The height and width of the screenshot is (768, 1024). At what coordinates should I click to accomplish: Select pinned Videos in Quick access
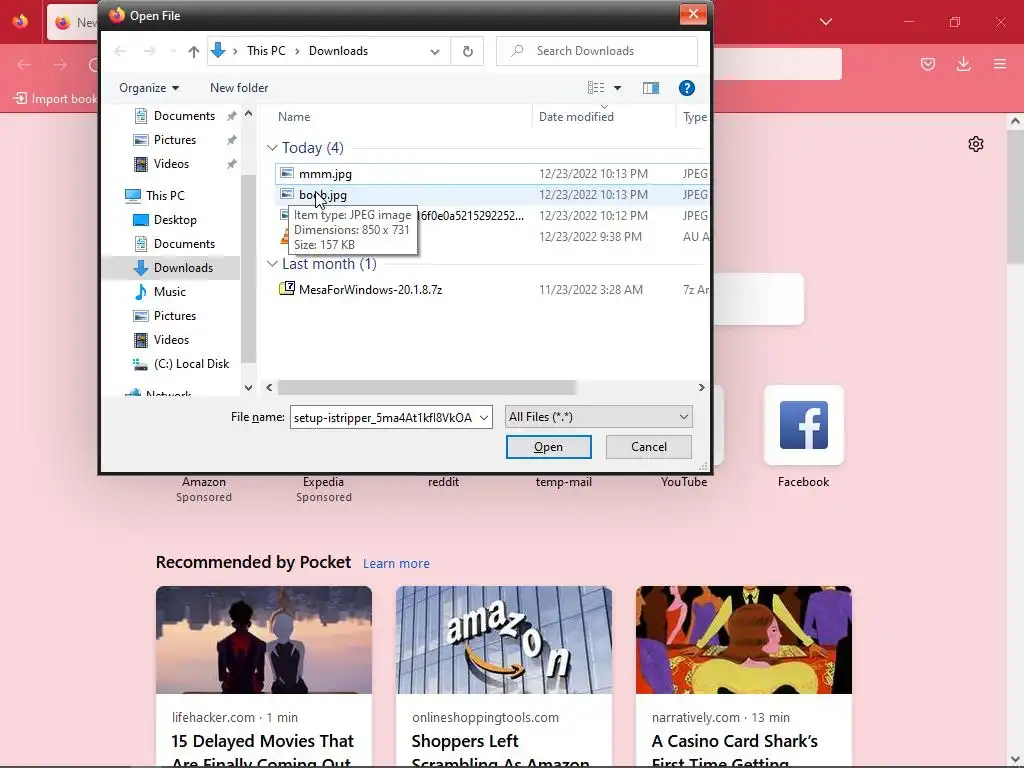click(171, 165)
